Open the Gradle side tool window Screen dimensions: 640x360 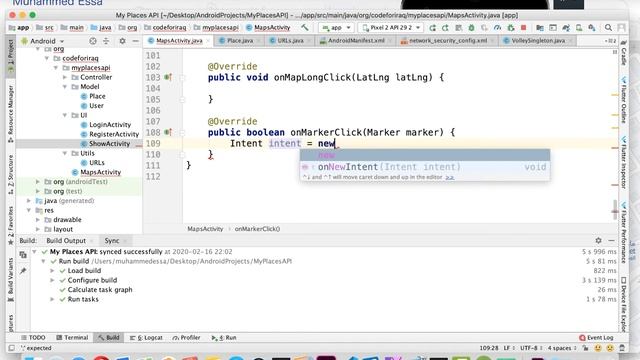pyautogui.click(x=624, y=53)
